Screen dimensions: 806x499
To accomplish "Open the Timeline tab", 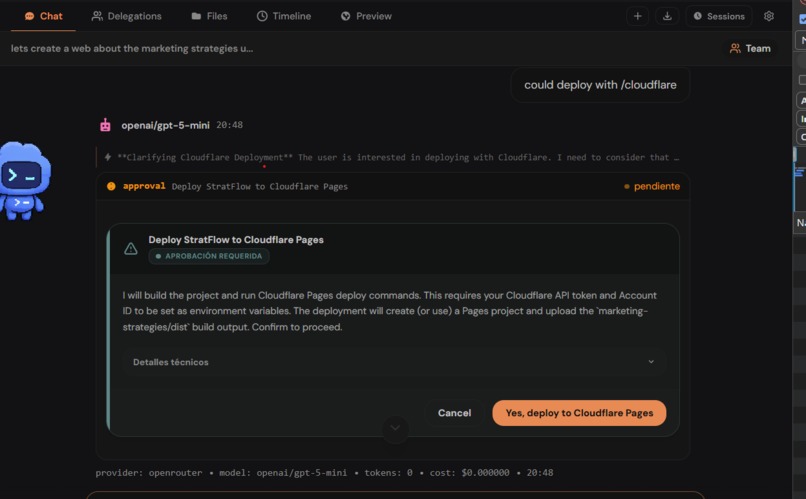I will click(x=284, y=16).
